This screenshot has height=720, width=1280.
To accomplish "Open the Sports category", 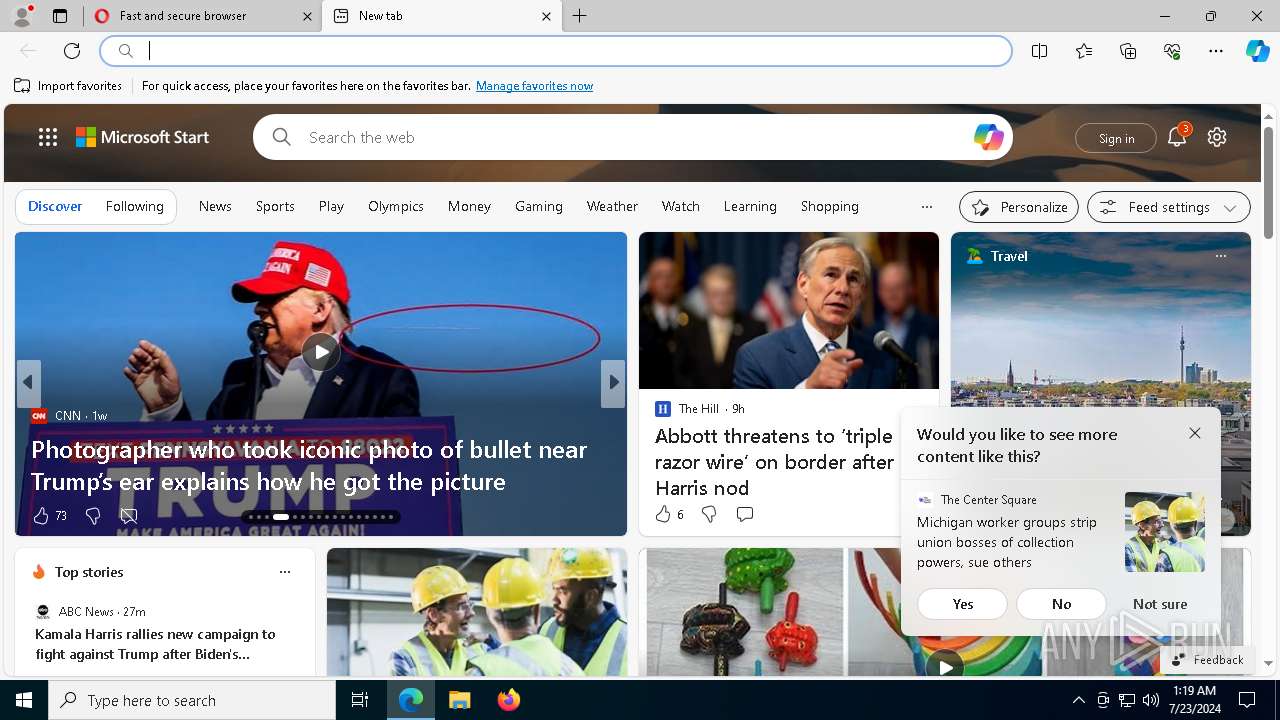I will 275,206.
